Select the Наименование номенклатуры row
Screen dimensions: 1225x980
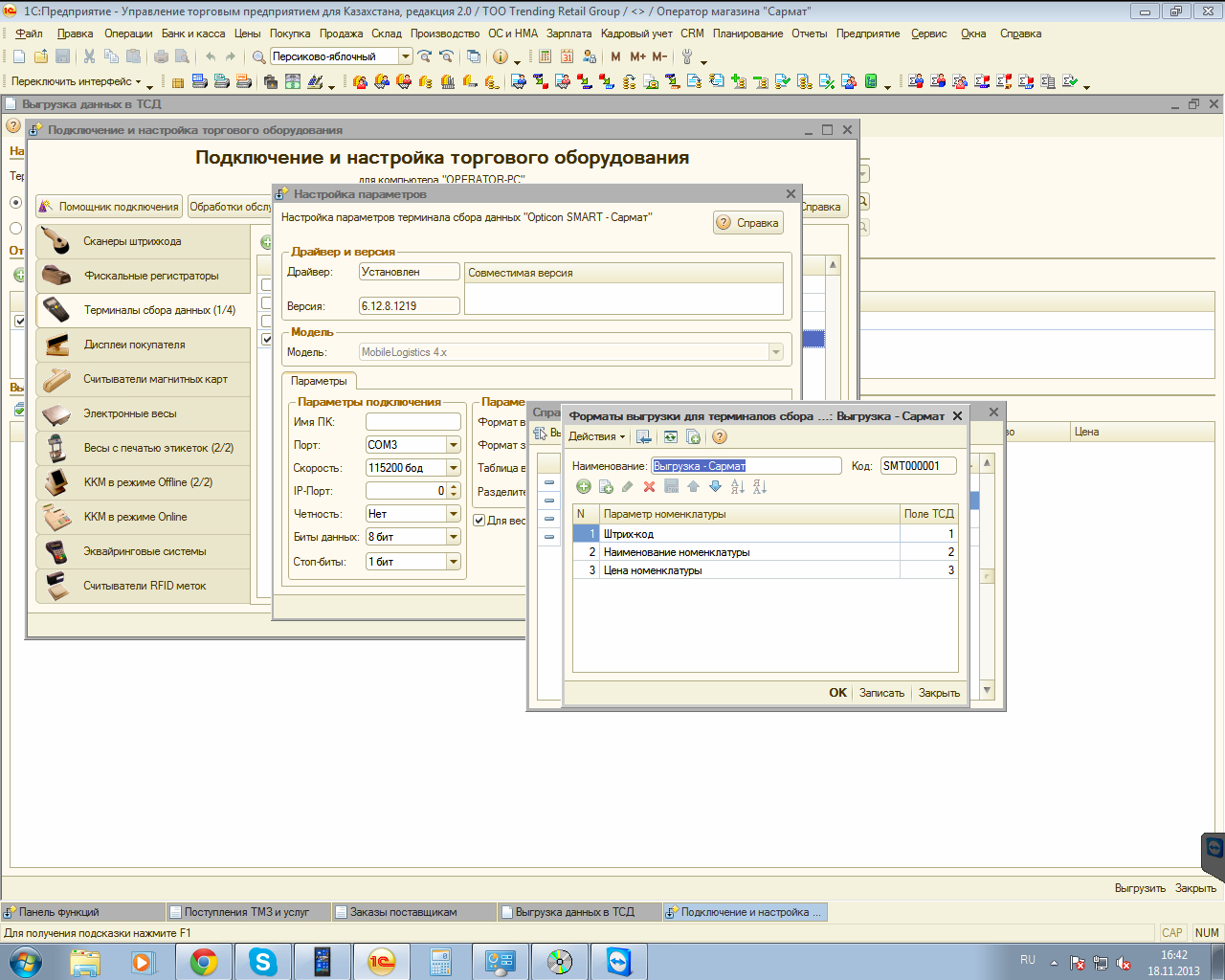point(766,552)
